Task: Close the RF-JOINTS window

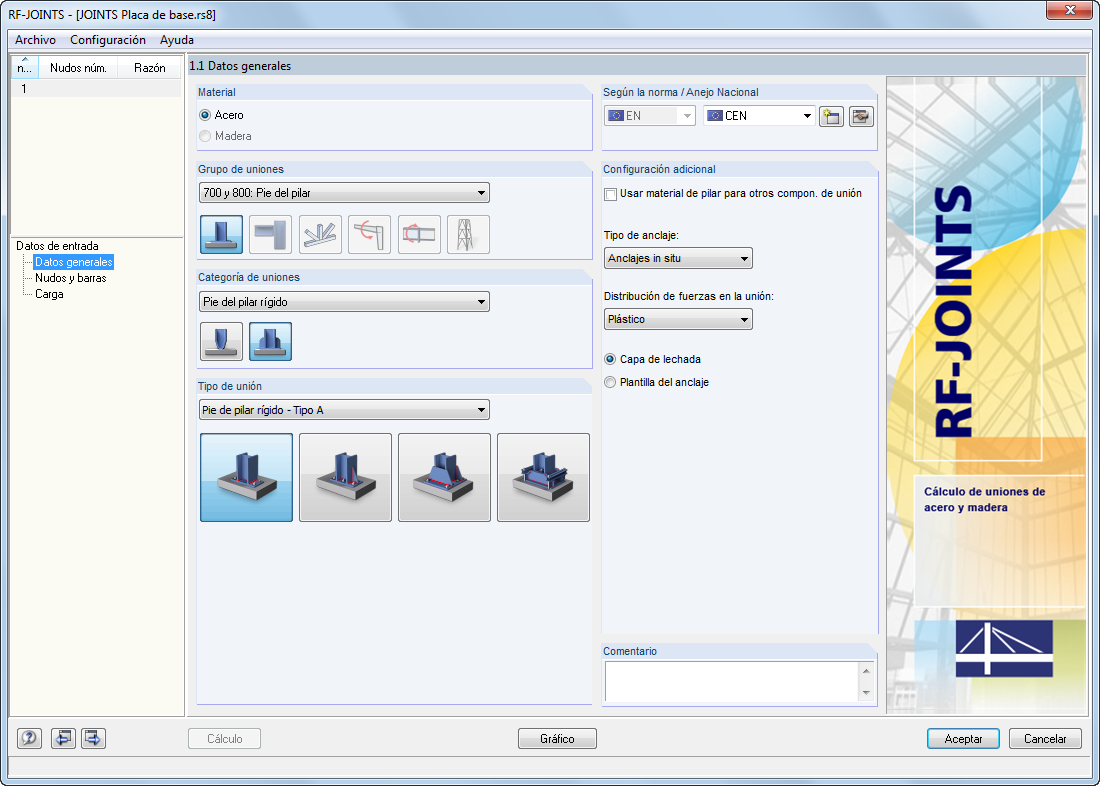Action: pyautogui.click(x=1071, y=10)
